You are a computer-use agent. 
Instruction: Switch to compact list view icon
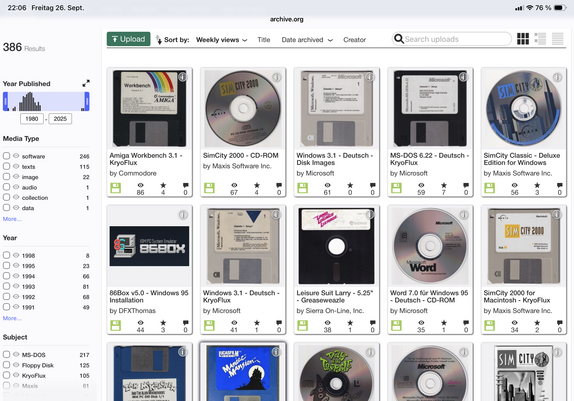558,39
